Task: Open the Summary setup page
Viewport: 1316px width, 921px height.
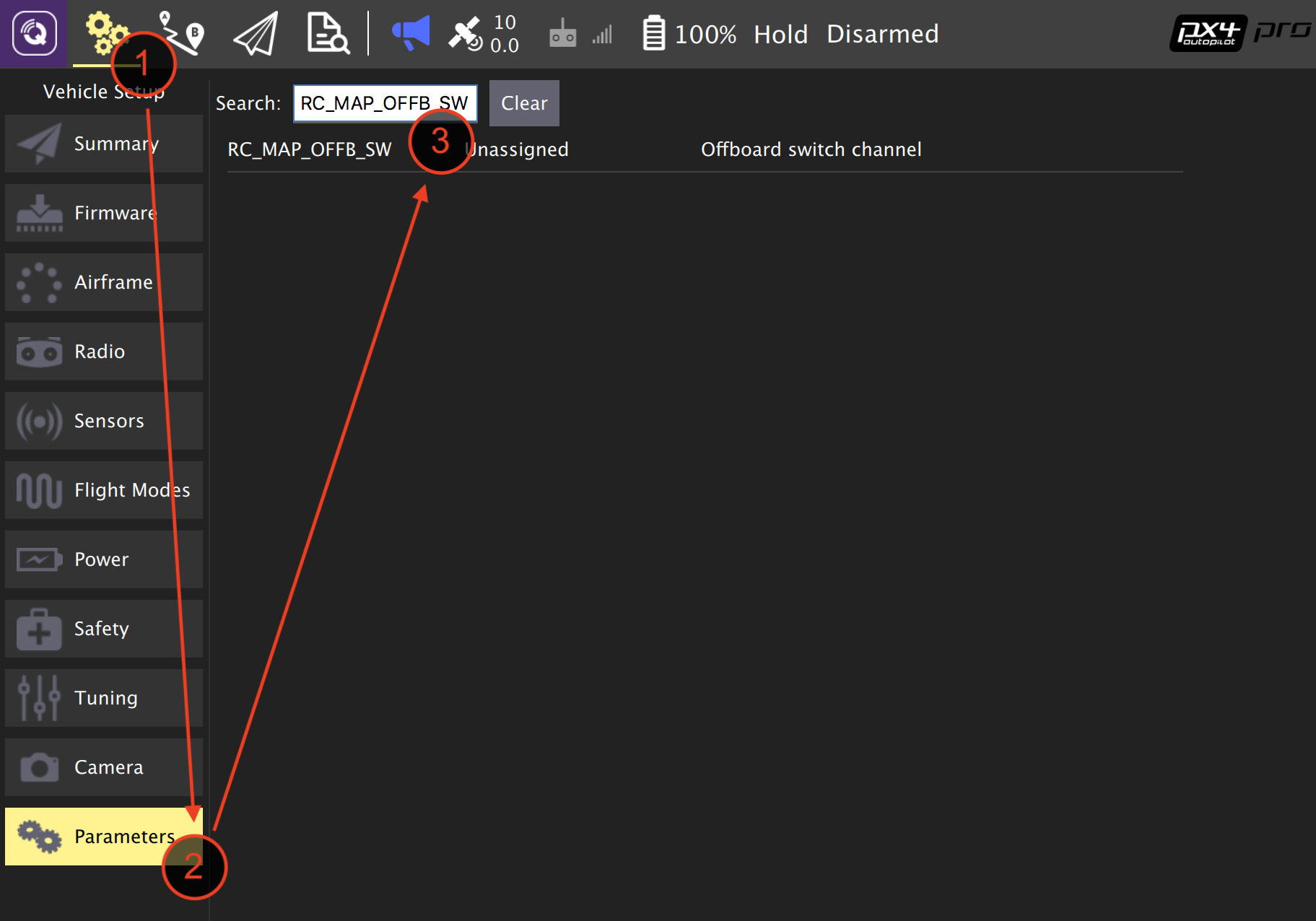Action: [x=104, y=144]
